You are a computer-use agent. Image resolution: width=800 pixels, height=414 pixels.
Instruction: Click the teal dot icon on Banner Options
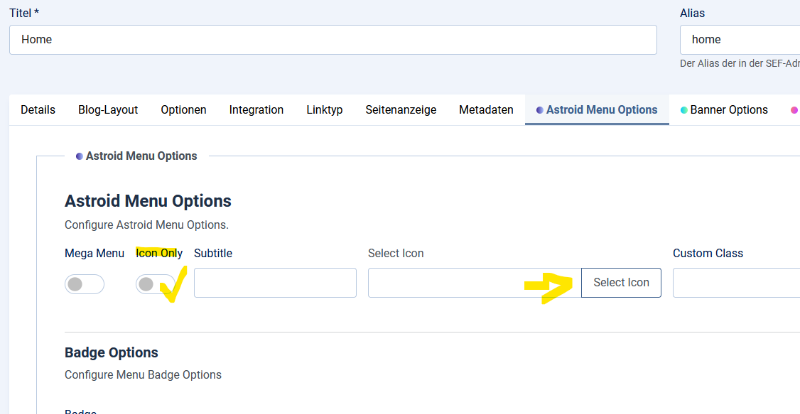click(684, 110)
